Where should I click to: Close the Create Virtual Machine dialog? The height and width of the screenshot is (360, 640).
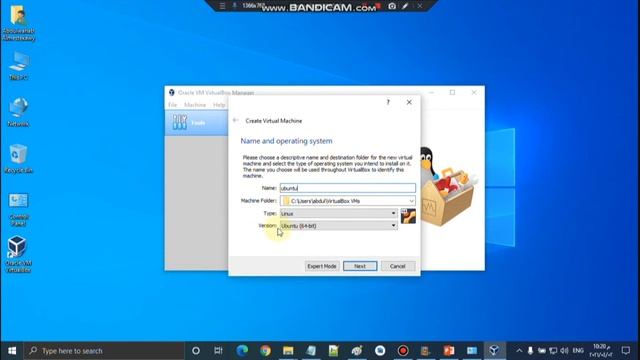(x=409, y=102)
